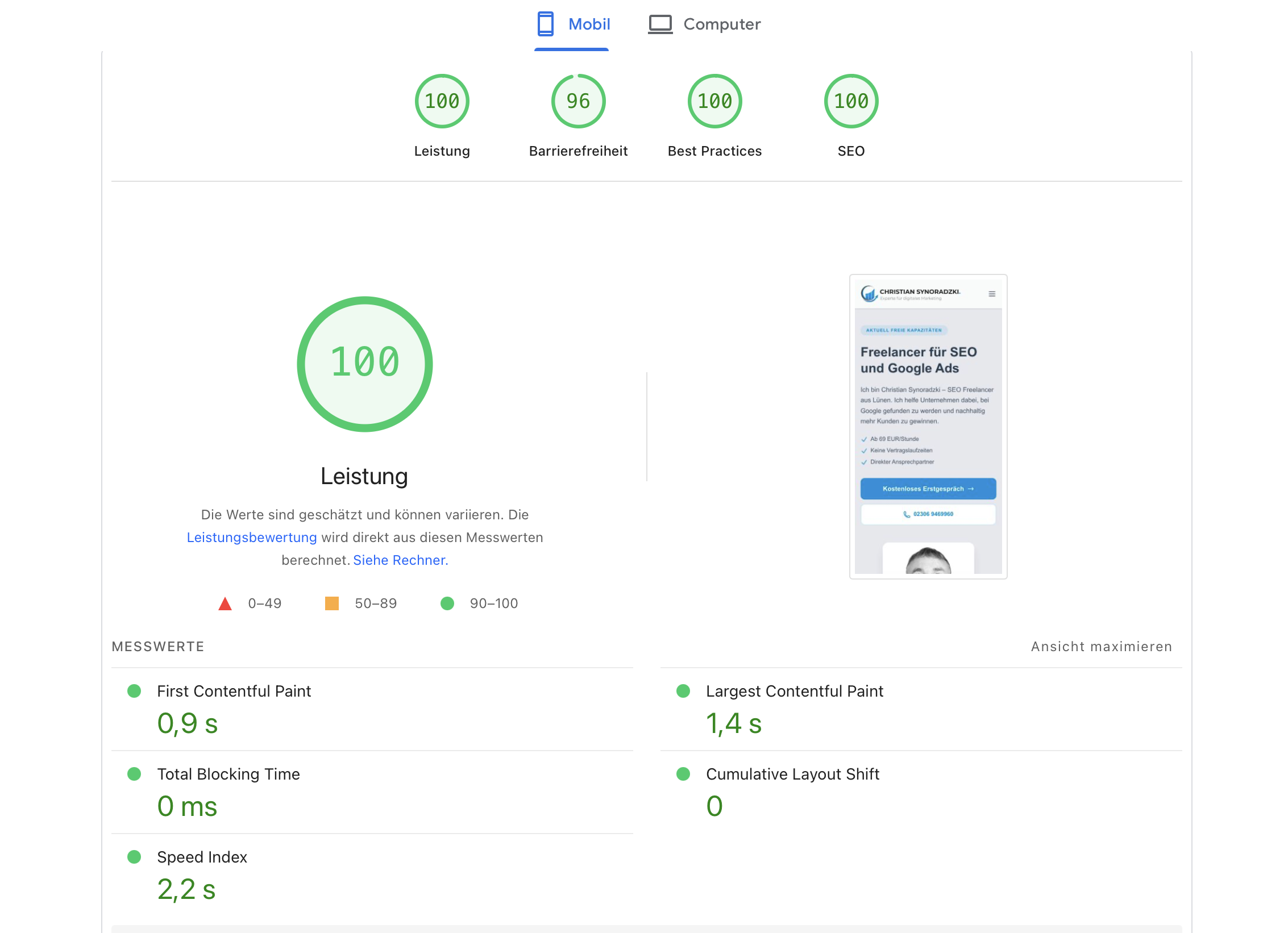Click the Barrierefreiheit gauge showing 96

577,101
